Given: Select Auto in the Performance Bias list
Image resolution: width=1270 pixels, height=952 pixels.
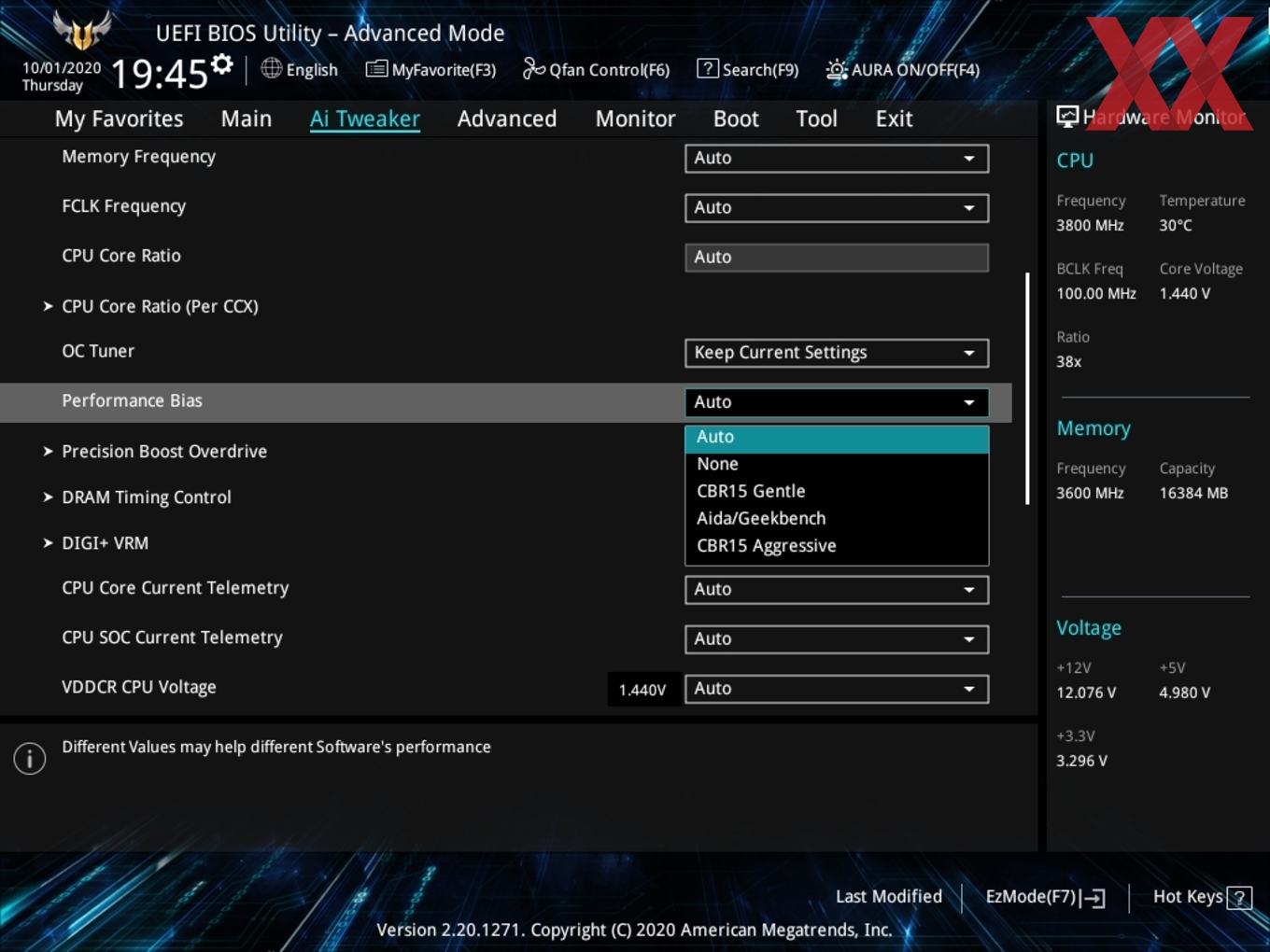Looking at the screenshot, I should [837, 438].
